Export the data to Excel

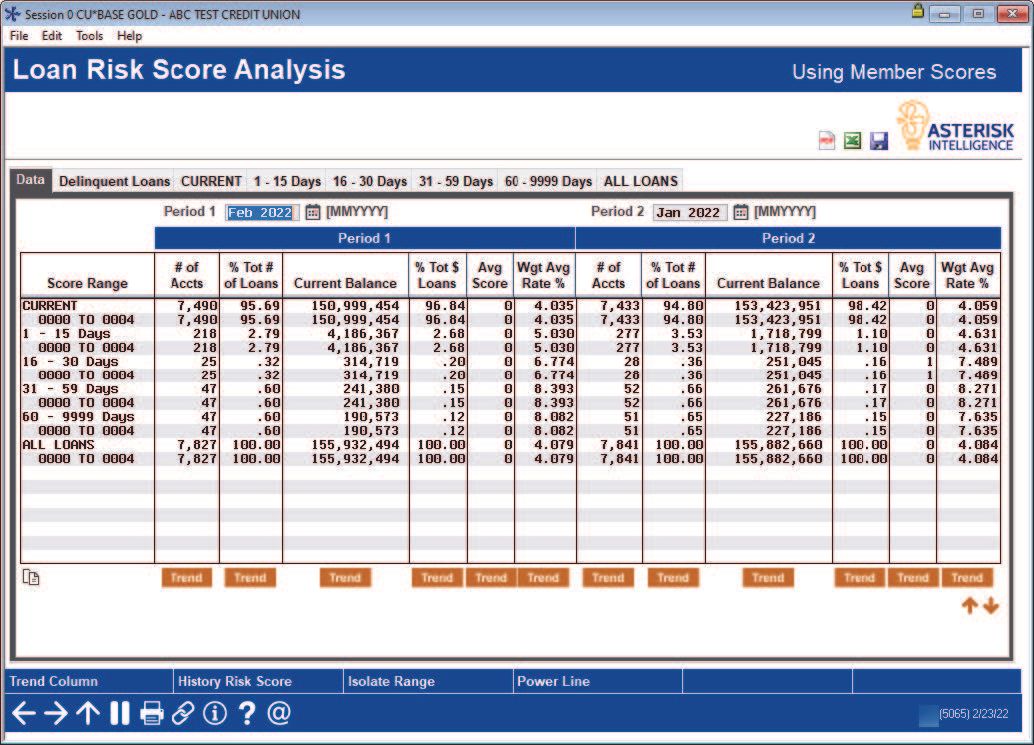[853, 140]
